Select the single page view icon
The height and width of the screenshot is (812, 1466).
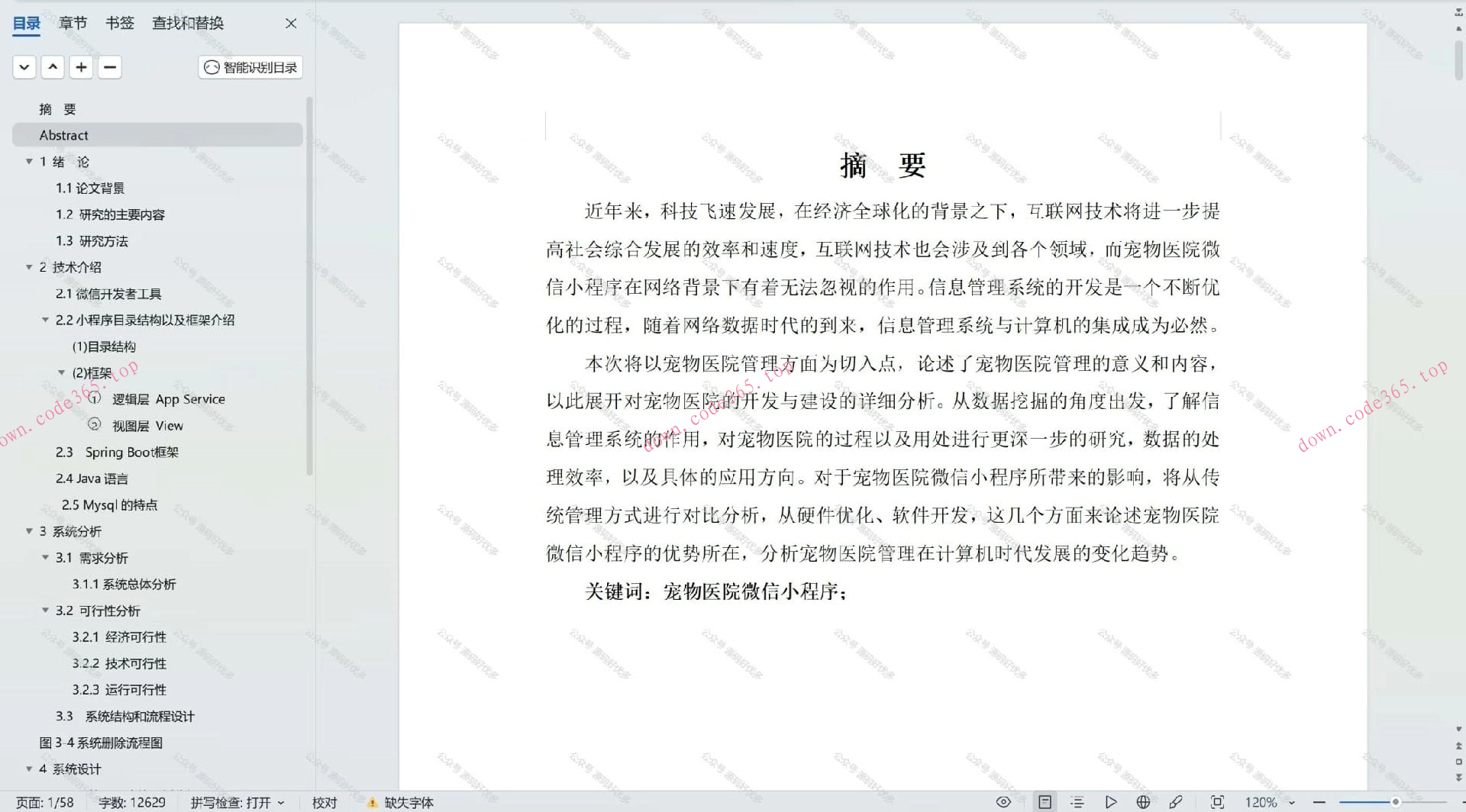click(1045, 801)
